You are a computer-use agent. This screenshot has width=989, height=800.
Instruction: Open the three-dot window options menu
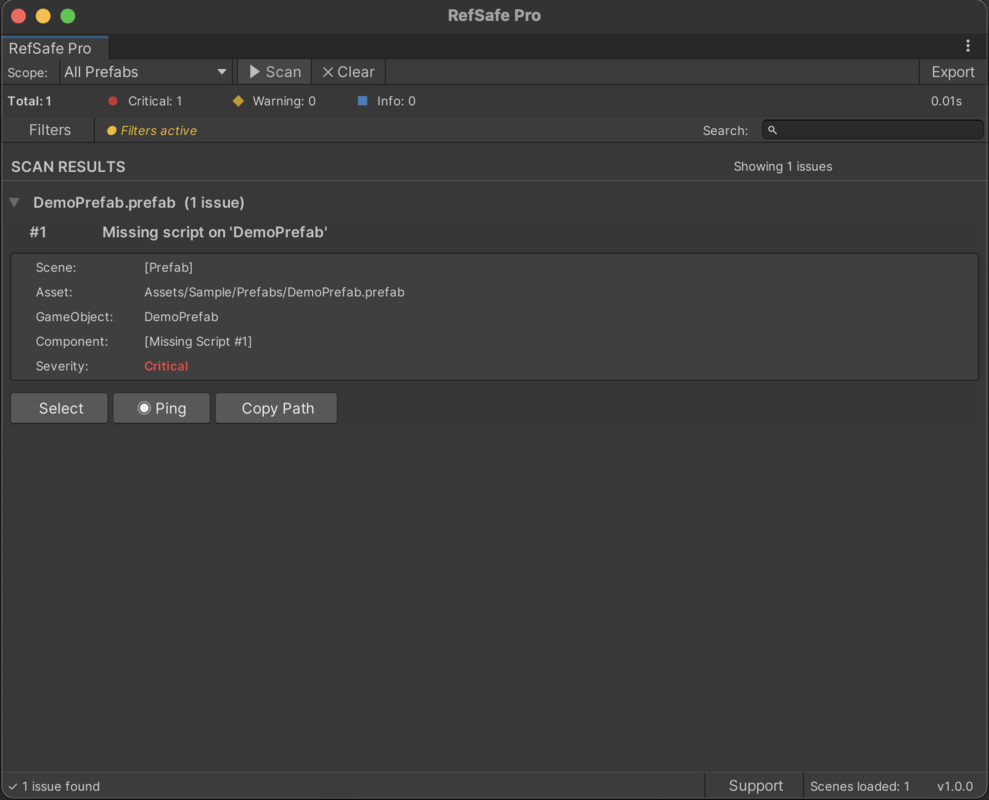tap(968, 46)
